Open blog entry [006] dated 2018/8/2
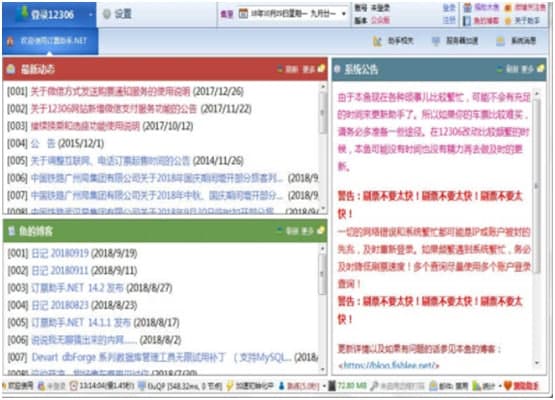Image resolution: width=555 pixels, height=400 pixels. point(84,340)
